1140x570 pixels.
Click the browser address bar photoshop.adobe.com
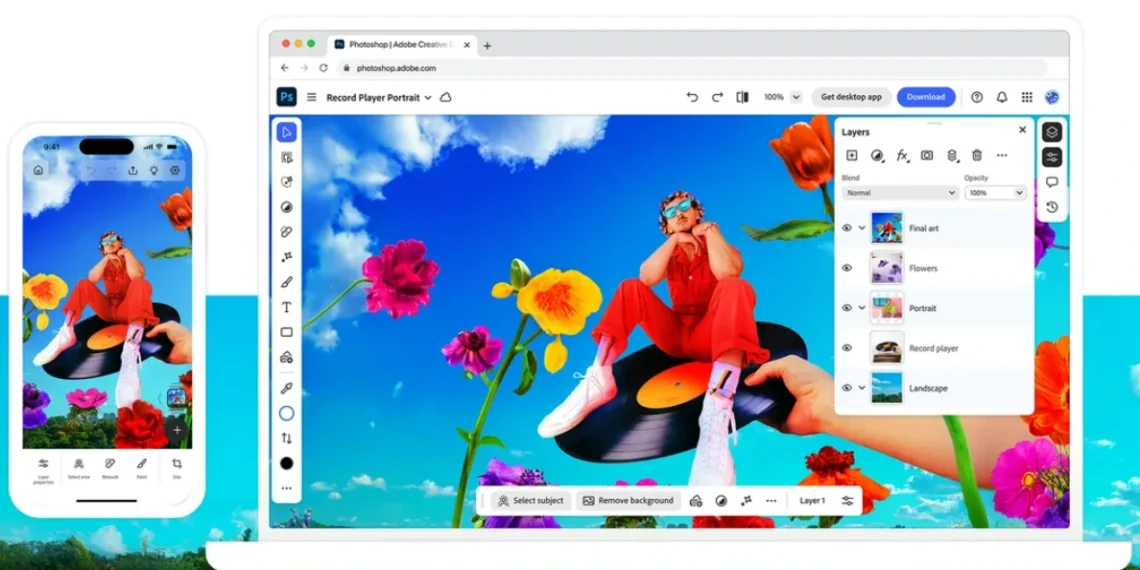(691, 68)
